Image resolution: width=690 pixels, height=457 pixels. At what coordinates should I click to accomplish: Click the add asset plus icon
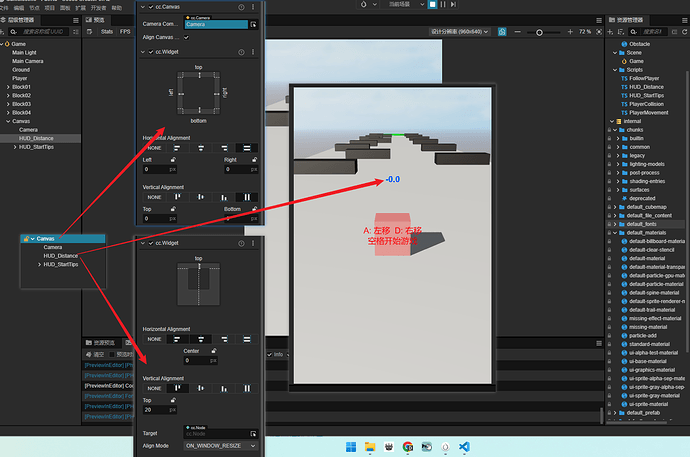point(610,32)
